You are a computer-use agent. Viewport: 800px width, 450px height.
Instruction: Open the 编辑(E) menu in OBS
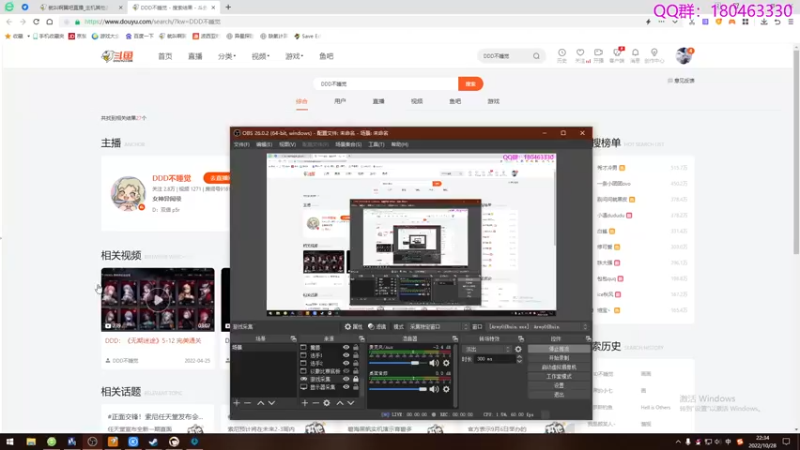(264, 144)
